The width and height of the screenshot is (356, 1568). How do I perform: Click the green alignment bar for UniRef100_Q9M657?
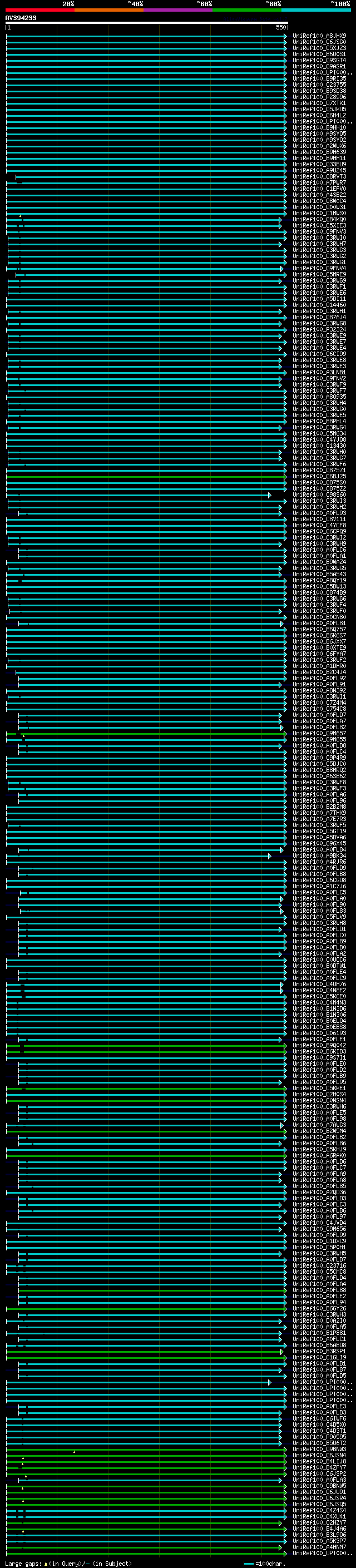[x=146, y=734]
